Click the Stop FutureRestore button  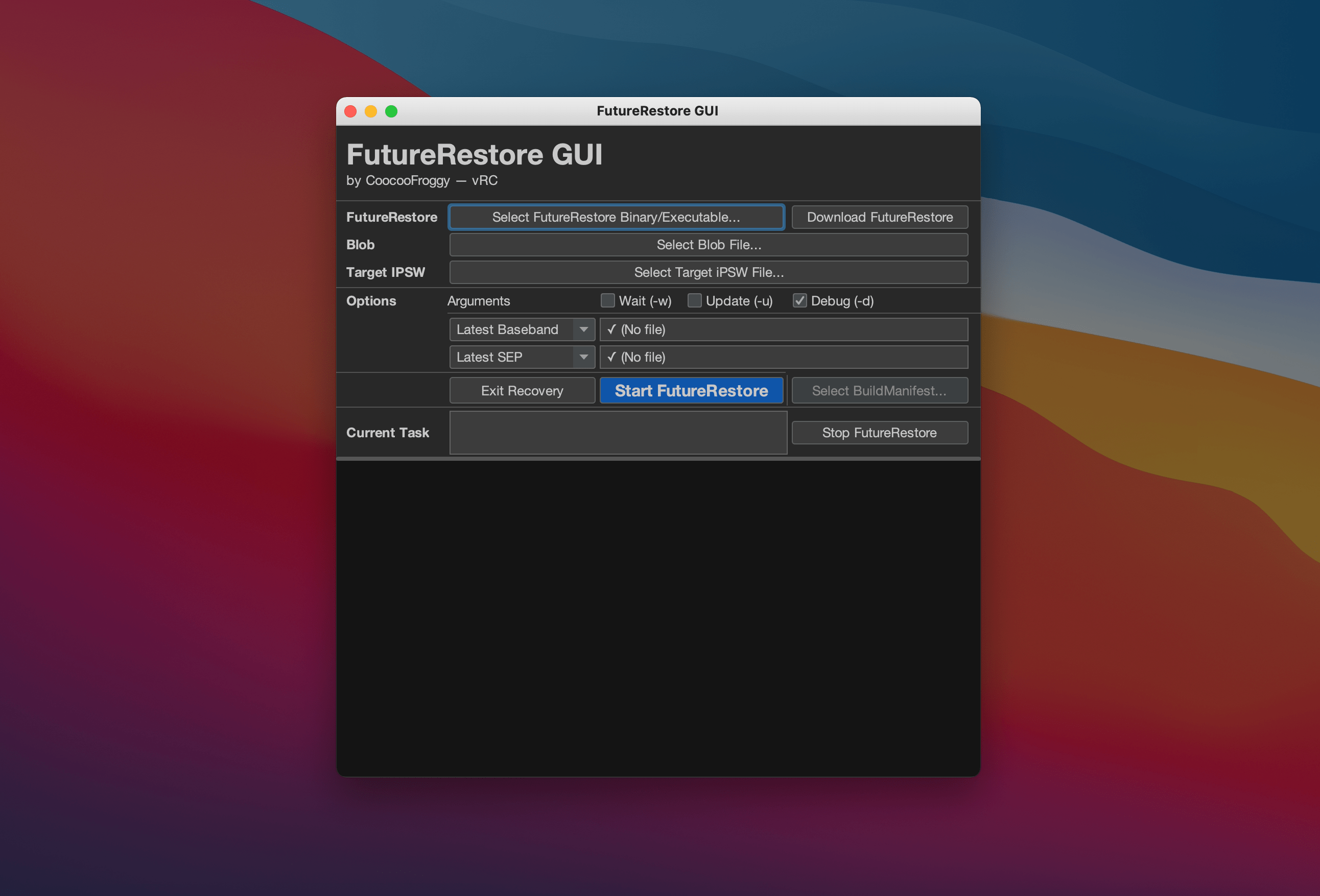click(x=879, y=432)
